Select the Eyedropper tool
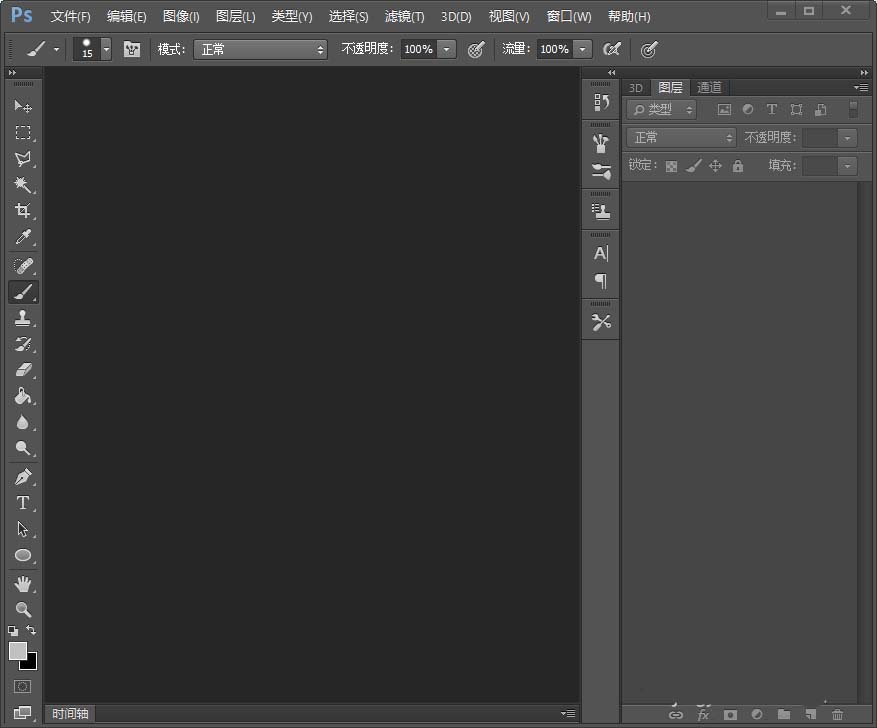The height and width of the screenshot is (728, 877). point(22,237)
